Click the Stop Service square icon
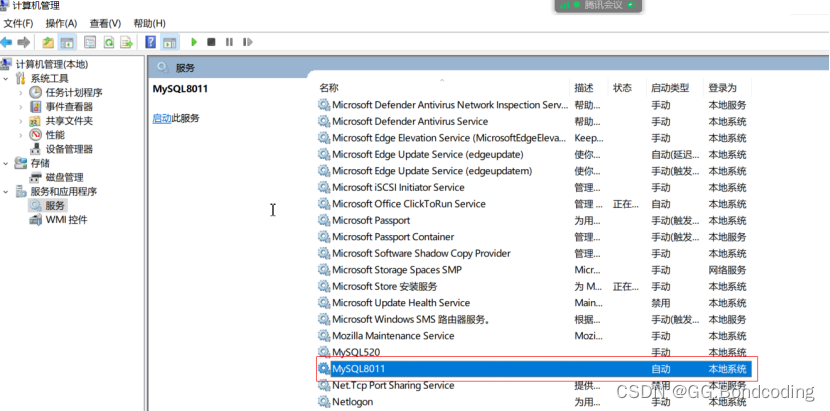The height and width of the screenshot is (411, 830). (x=211, y=42)
